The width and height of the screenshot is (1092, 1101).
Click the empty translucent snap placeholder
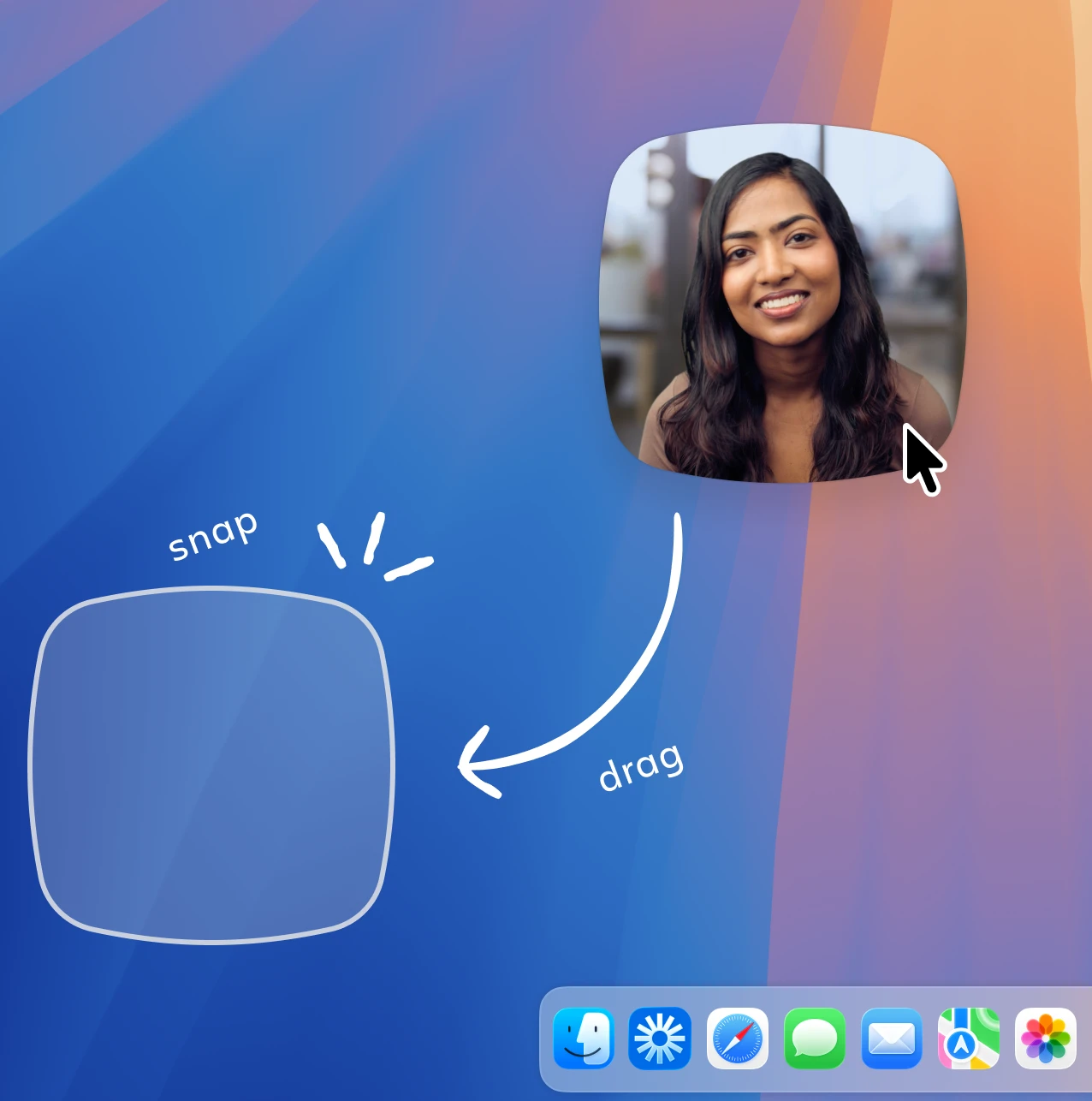point(211,765)
